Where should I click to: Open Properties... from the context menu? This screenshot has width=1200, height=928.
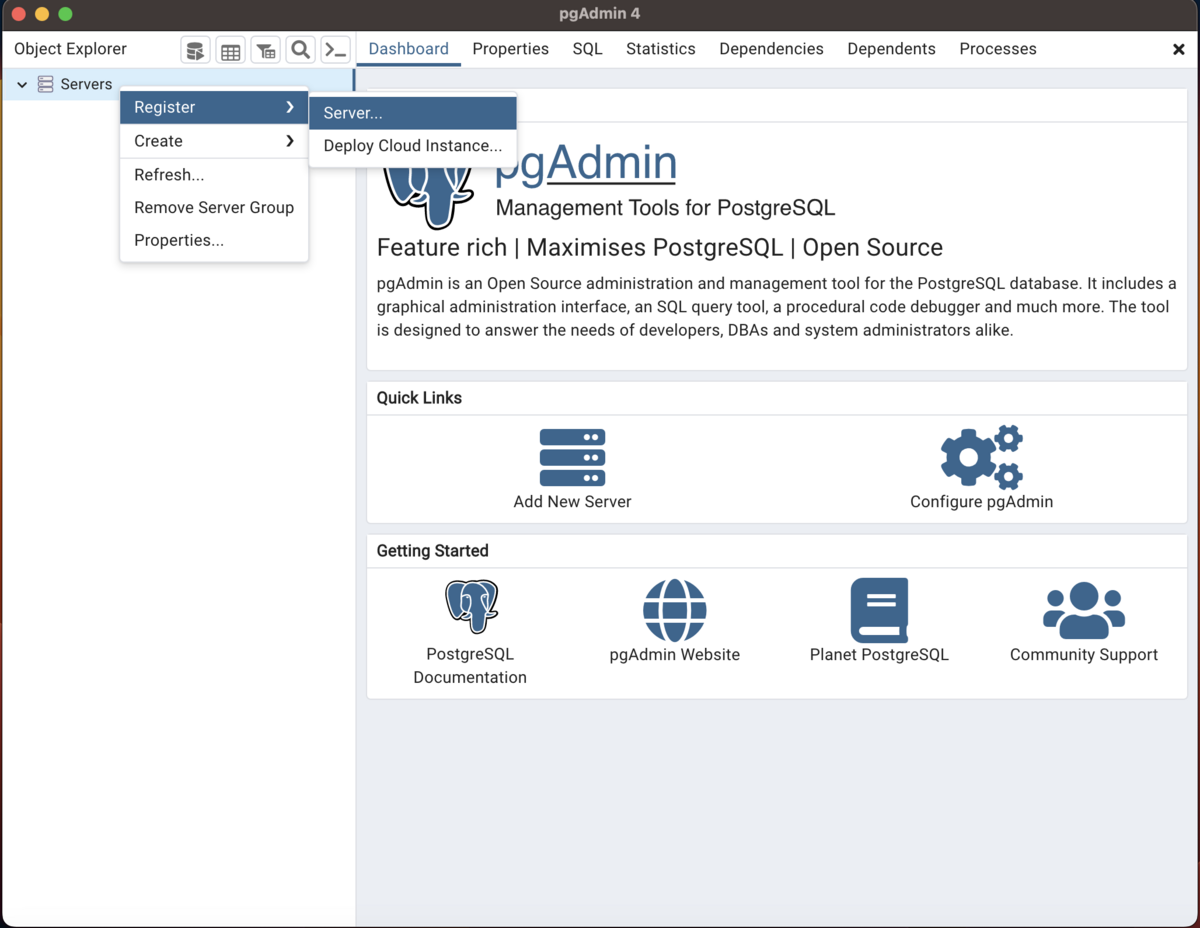(214, 241)
